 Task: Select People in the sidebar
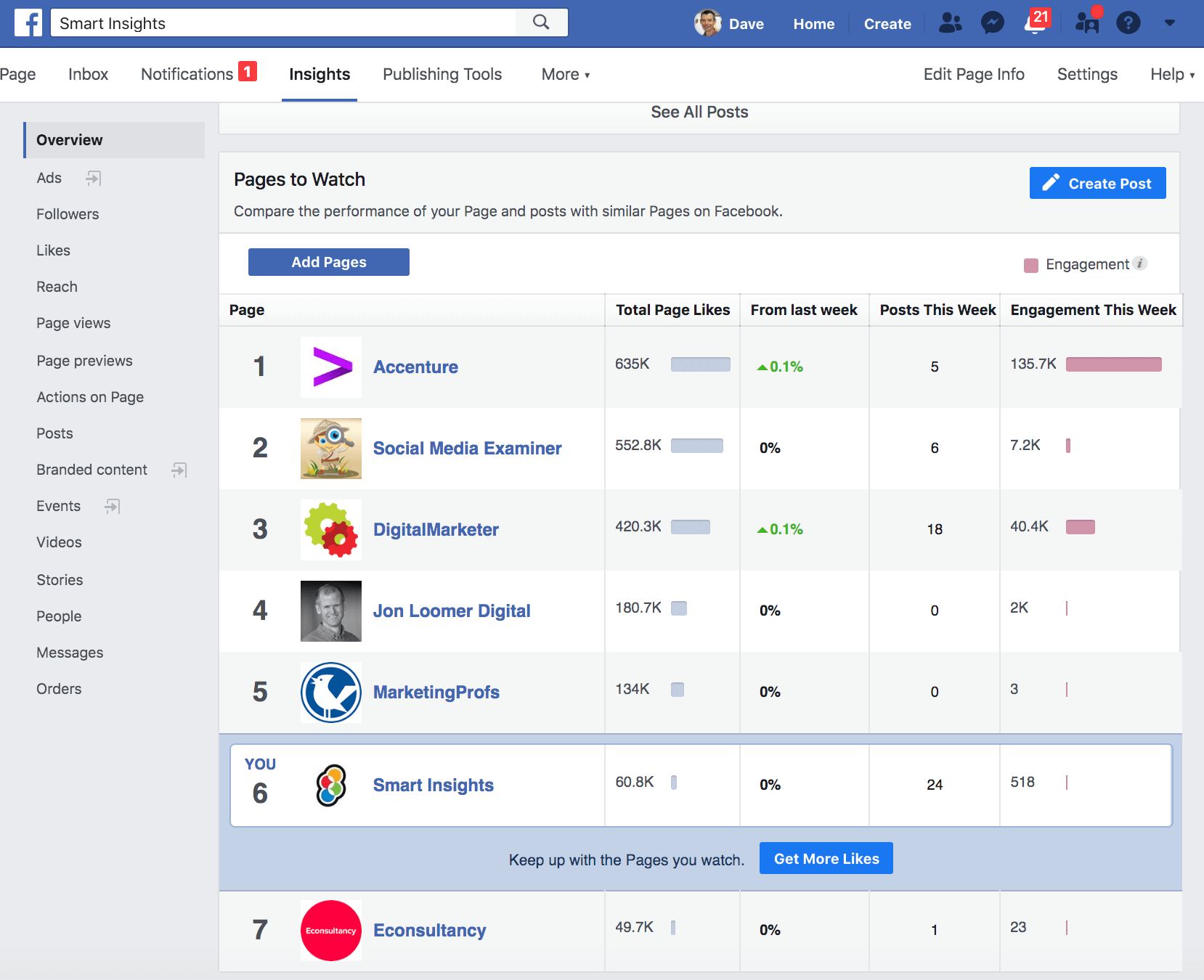click(x=59, y=616)
